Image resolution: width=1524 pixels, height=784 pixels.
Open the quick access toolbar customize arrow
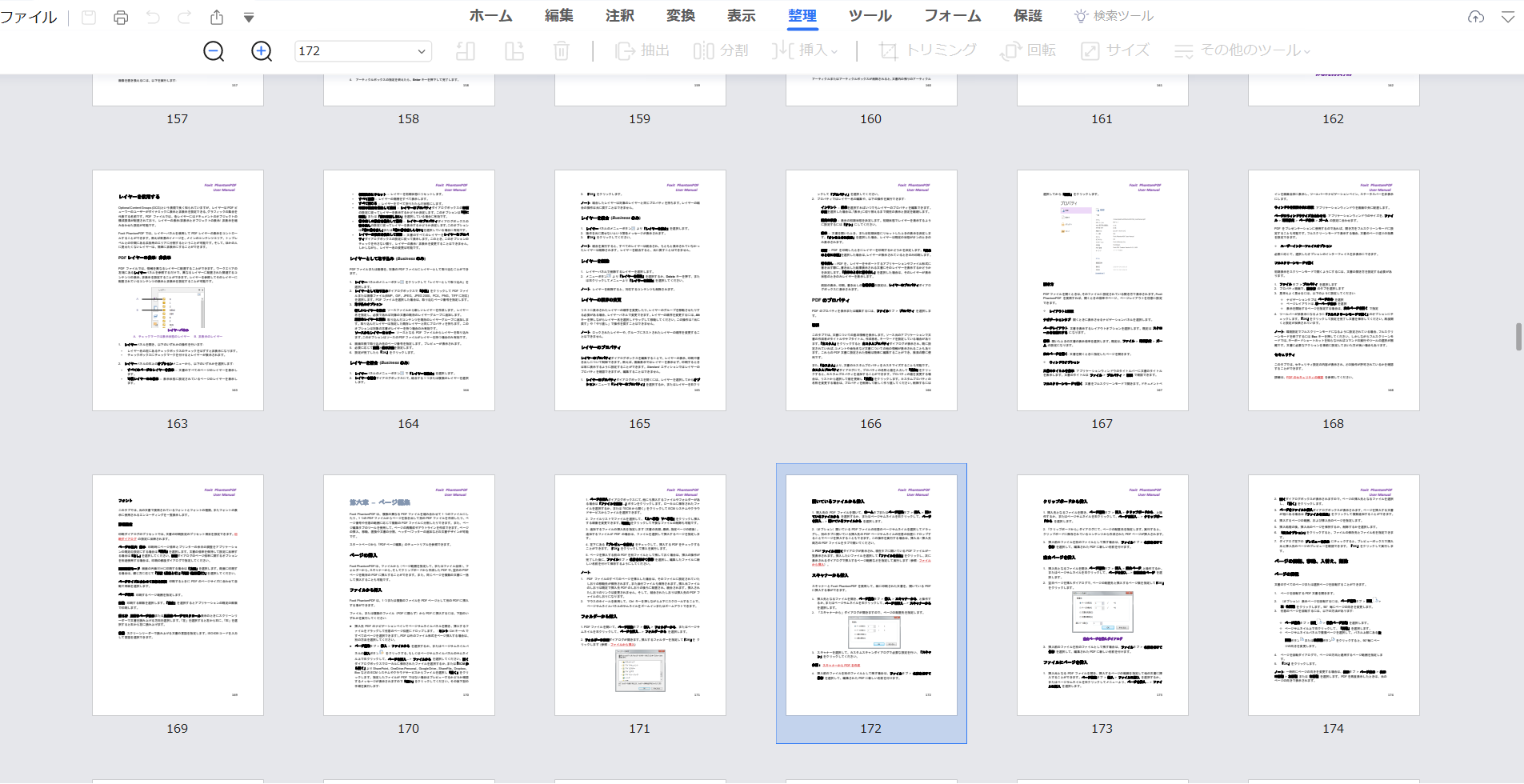pyautogui.click(x=249, y=18)
